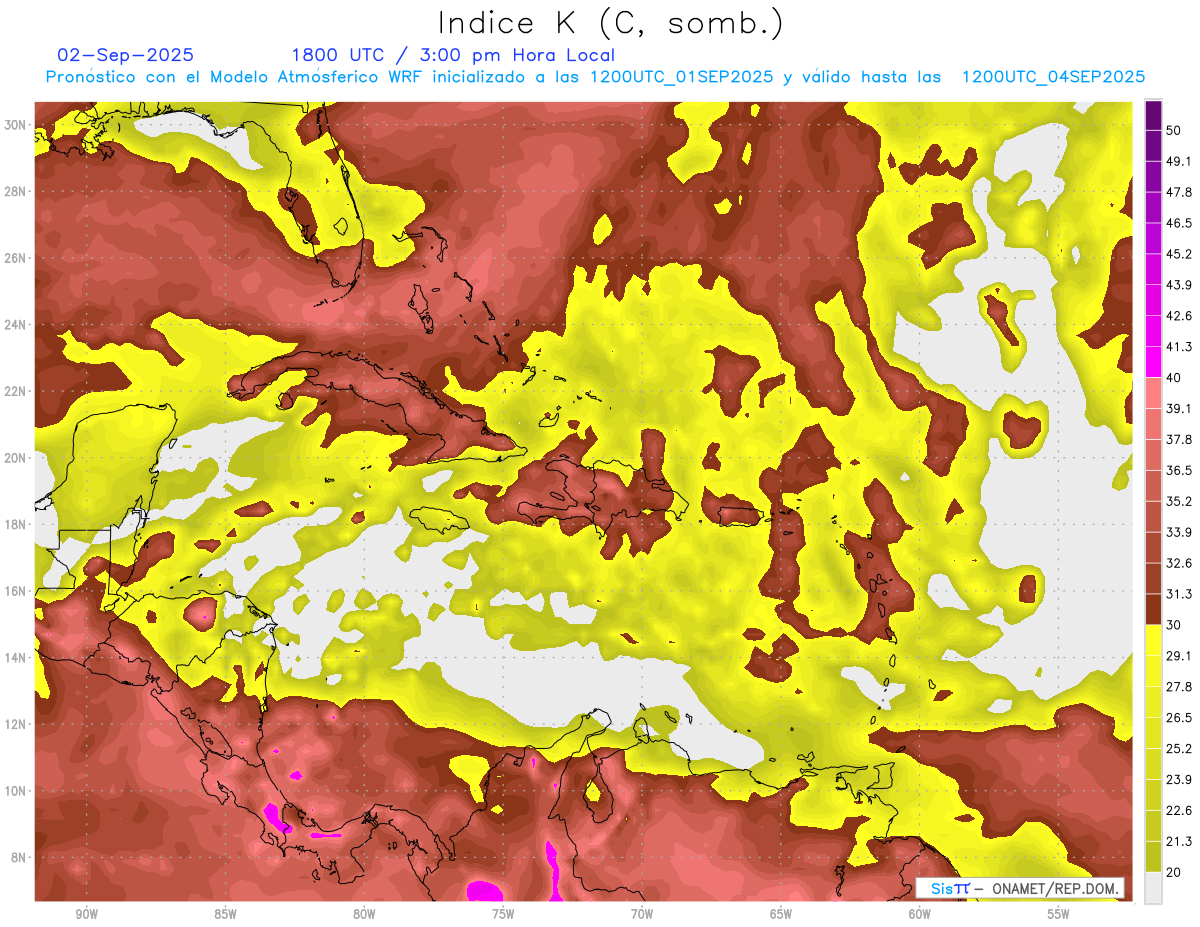Click the colorbar value '46.5'
This screenshot has width=1200, height=927.
pos(1179,224)
